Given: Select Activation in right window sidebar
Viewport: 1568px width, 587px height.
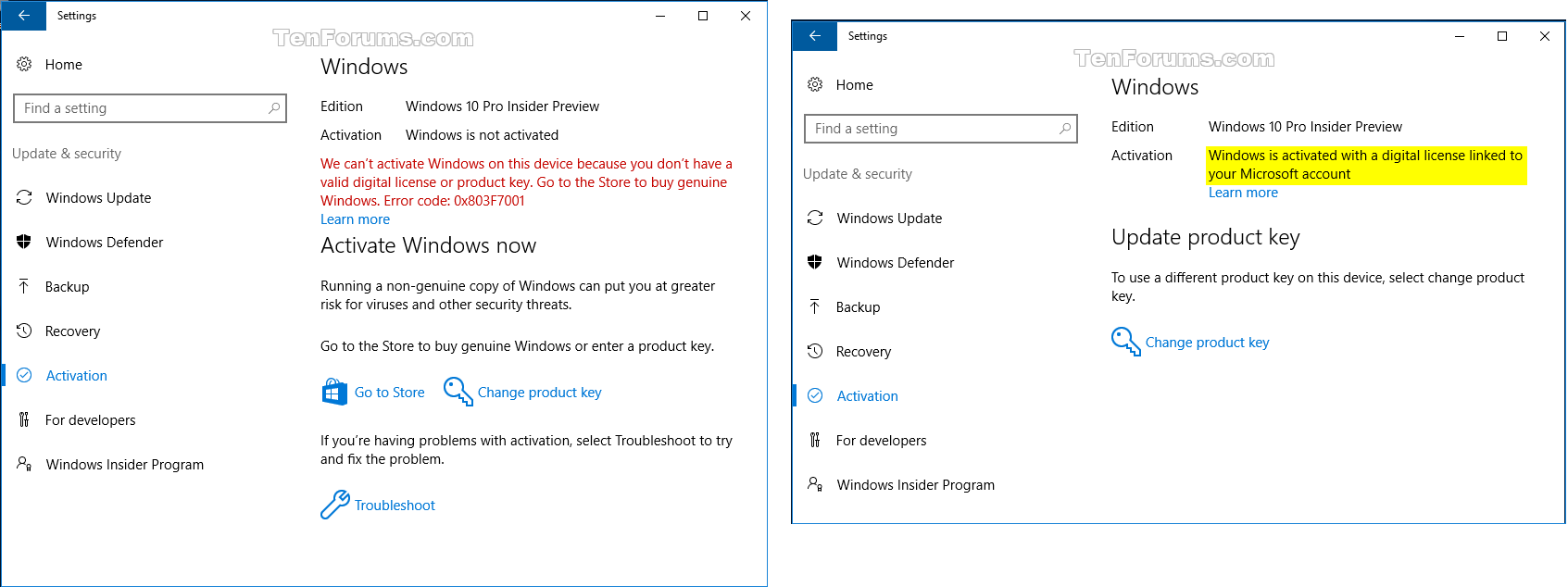Looking at the screenshot, I should tap(868, 396).
